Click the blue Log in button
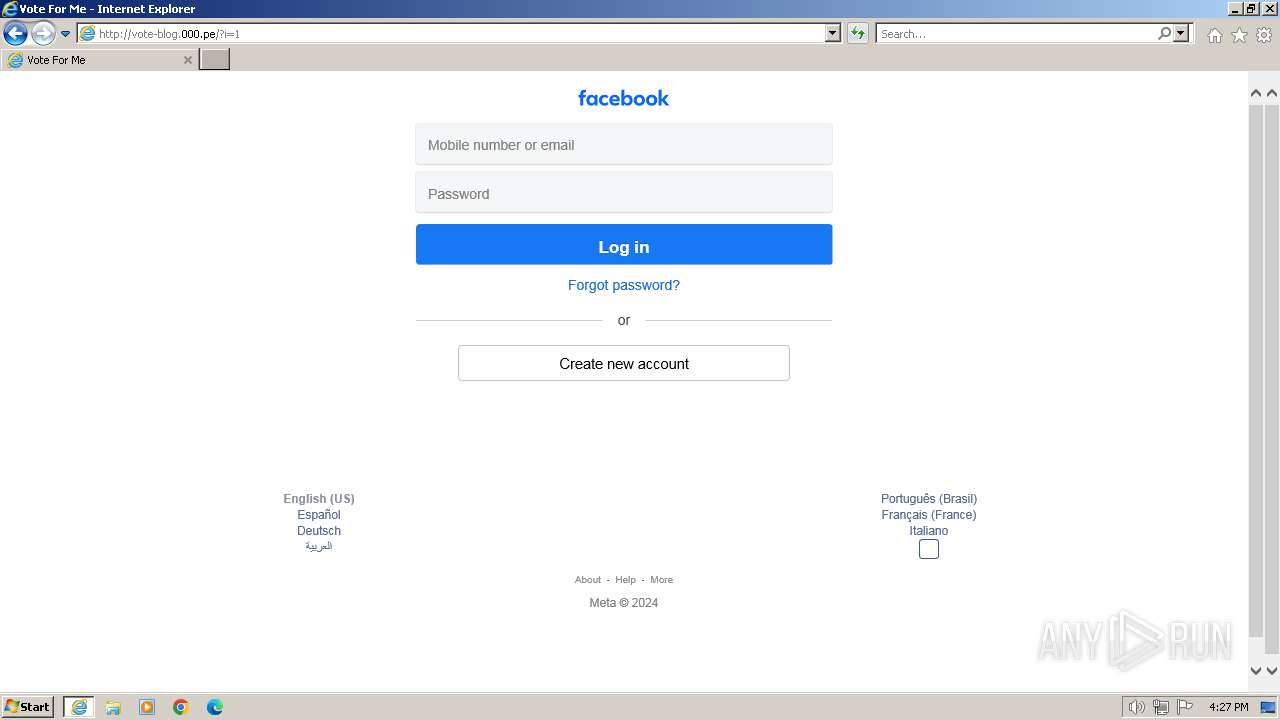The width and height of the screenshot is (1280, 720). (x=624, y=245)
